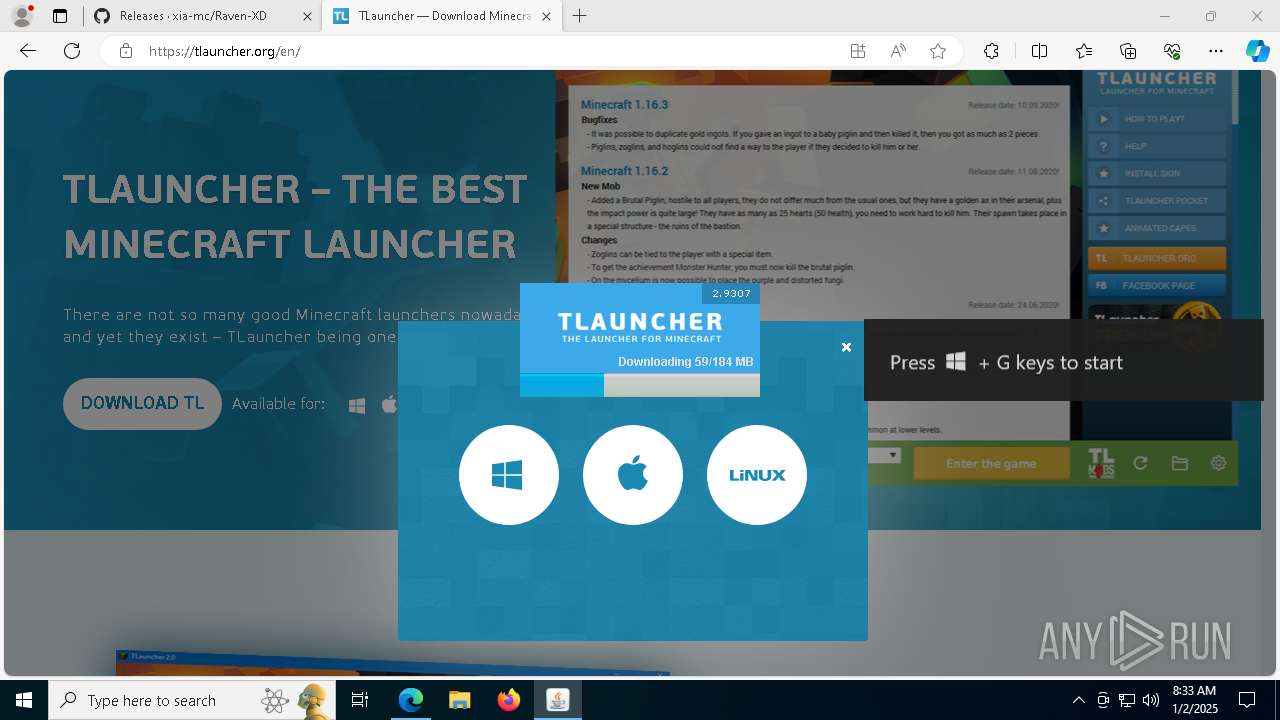
Task: Toggle Split screen view
Action: point(1039,51)
